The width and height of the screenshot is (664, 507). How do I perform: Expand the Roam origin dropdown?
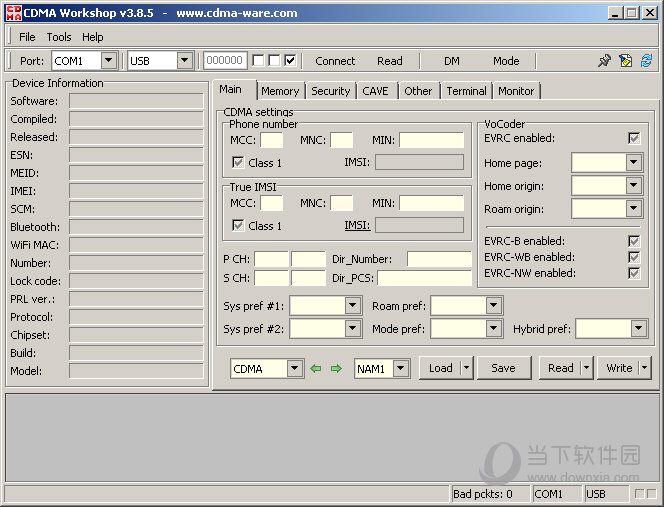(x=634, y=208)
